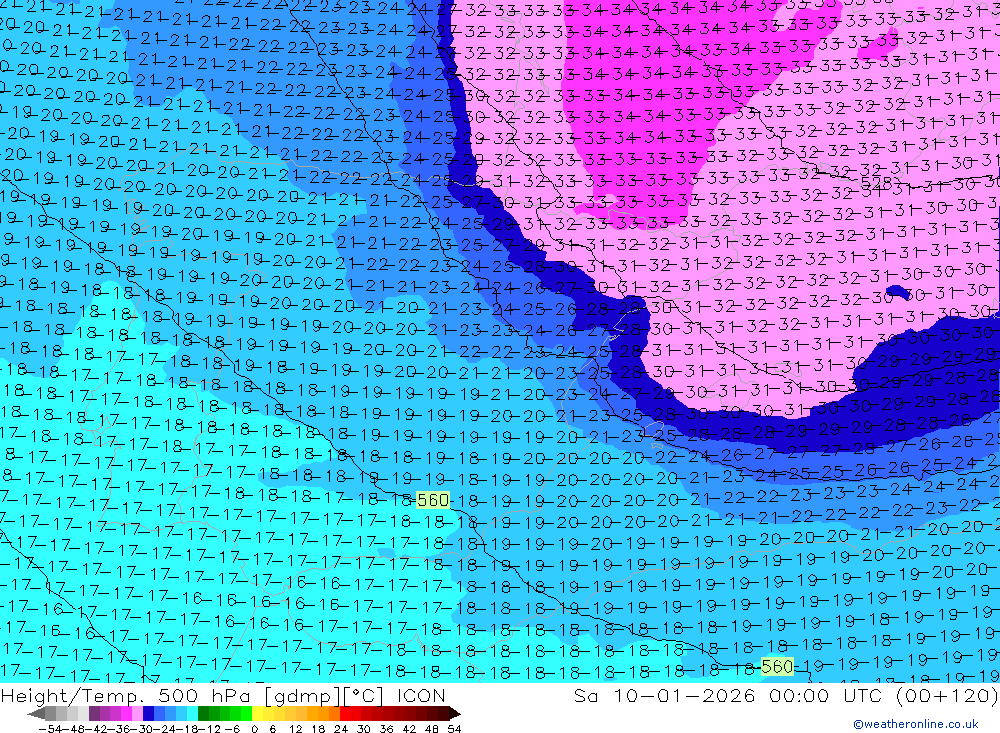
Task: Click the "36" tick label on the color scale
Action: 386,729
